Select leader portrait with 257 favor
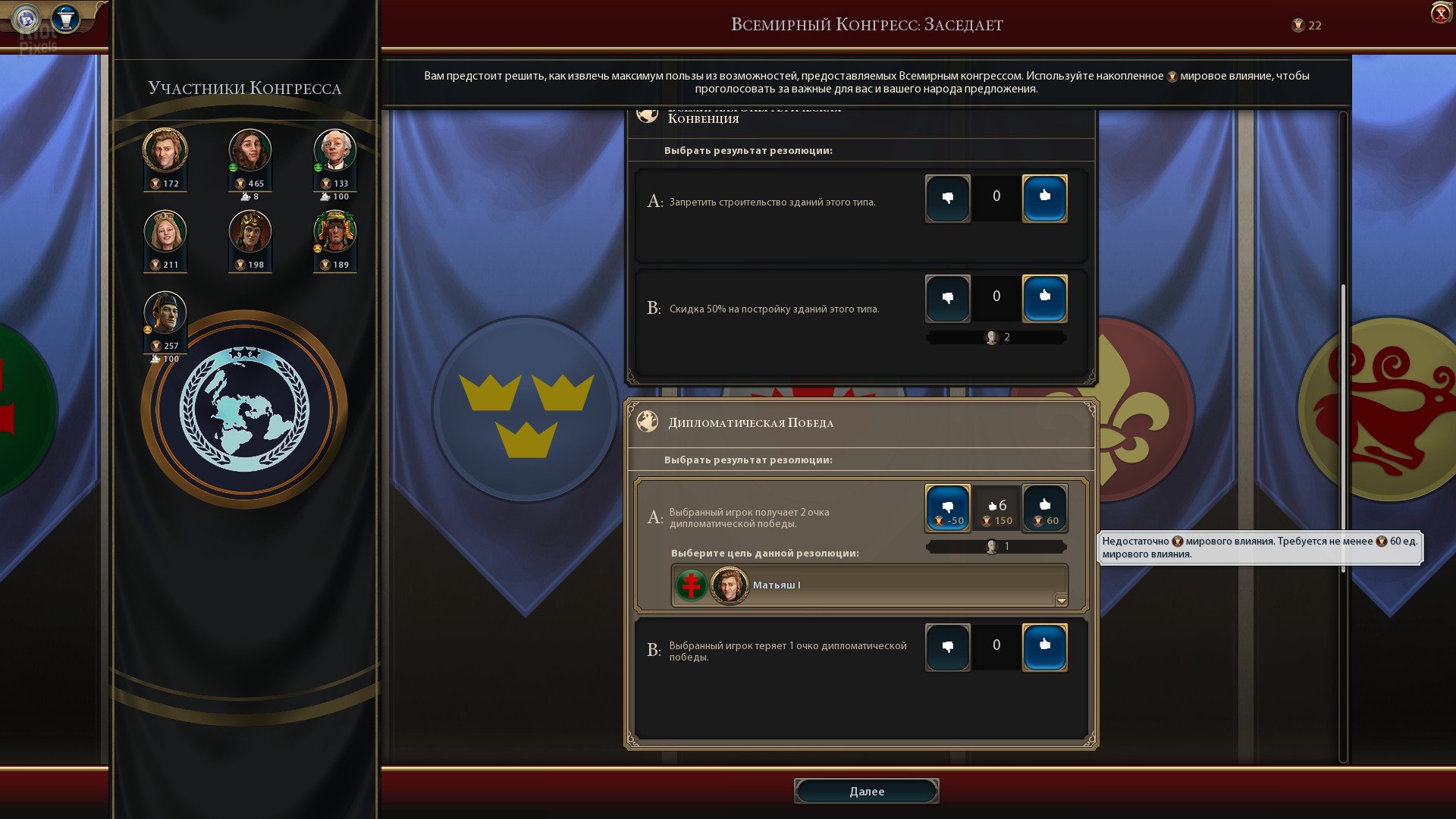Image resolution: width=1456 pixels, height=819 pixels. click(165, 313)
